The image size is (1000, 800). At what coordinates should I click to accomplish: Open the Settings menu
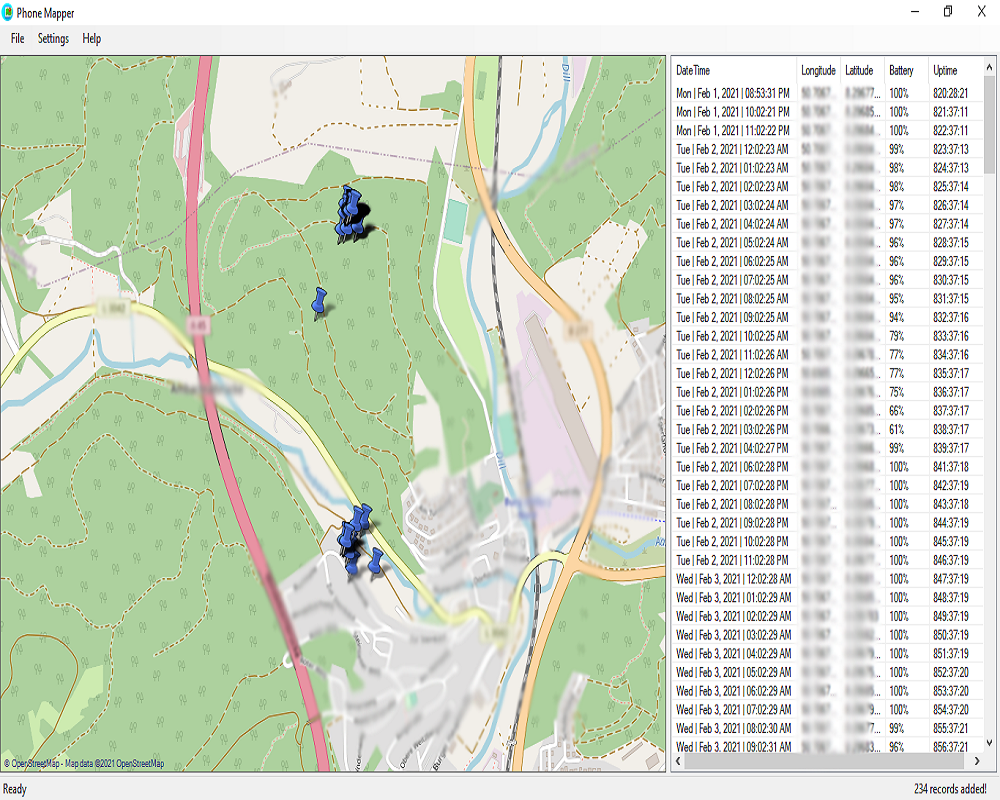pyautogui.click(x=53, y=39)
